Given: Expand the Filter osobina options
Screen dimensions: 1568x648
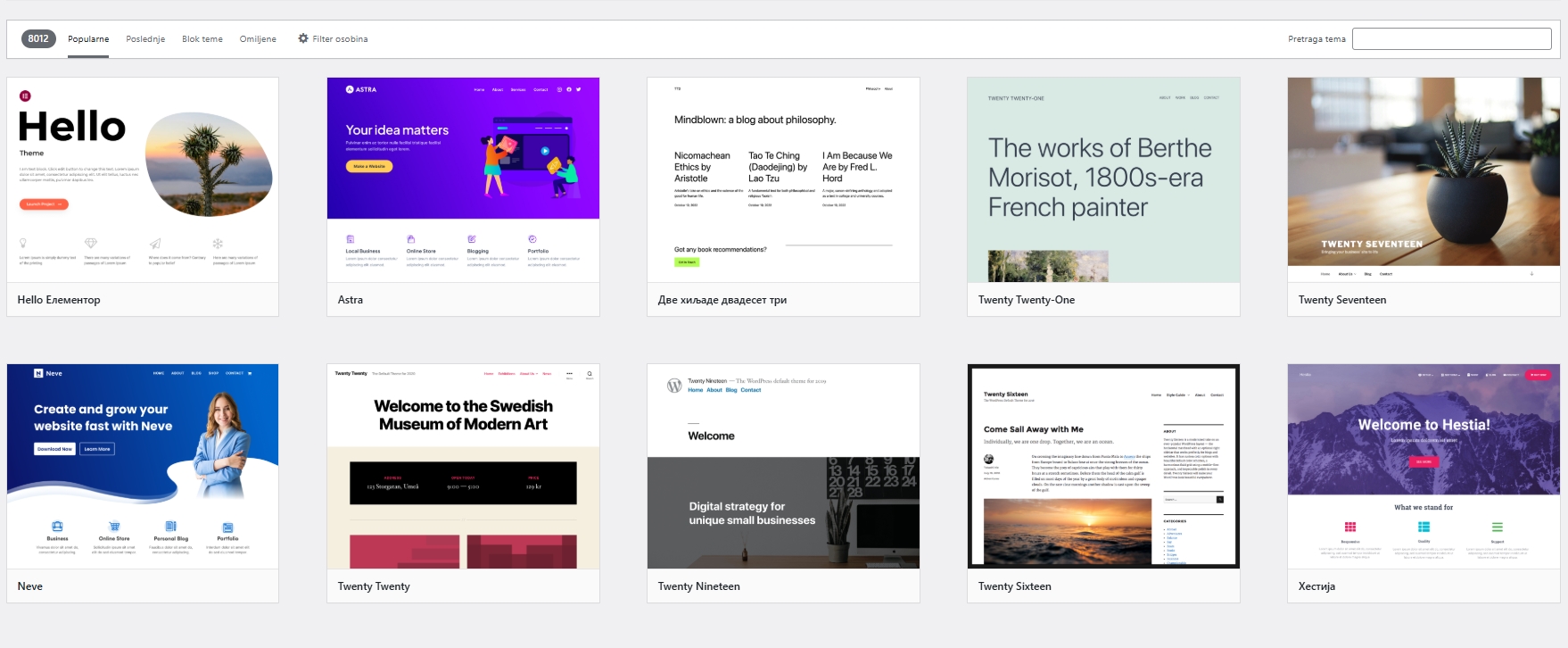Looking at the screenshot, I should click(339, 39).
